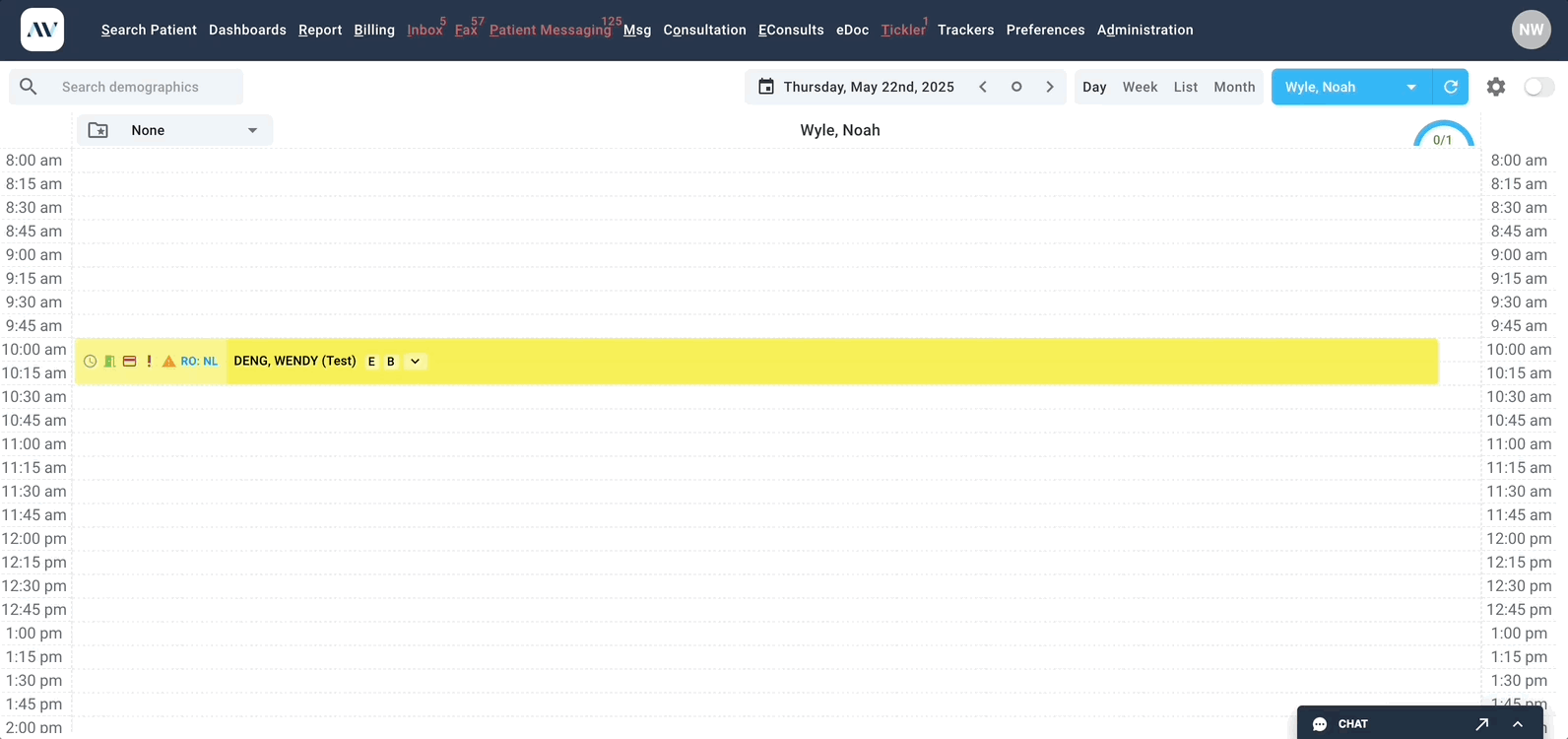Image resolution: width=1568 pixels, height=739 pixels.
Task: Toggle the switch beside settings gear
Action: pos(1539,87)
